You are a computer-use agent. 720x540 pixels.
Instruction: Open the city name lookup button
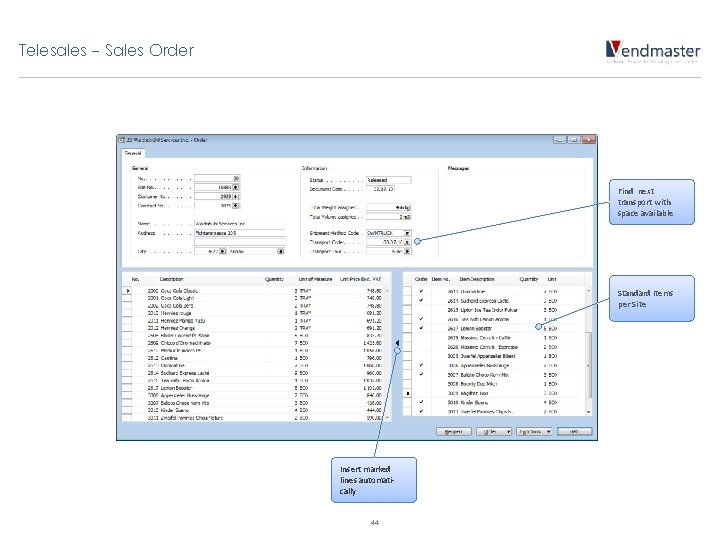click(x=281, y=251)
